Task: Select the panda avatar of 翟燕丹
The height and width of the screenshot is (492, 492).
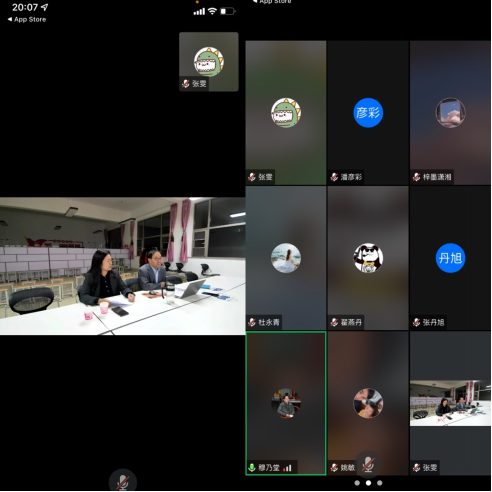Action: [368, 258]
